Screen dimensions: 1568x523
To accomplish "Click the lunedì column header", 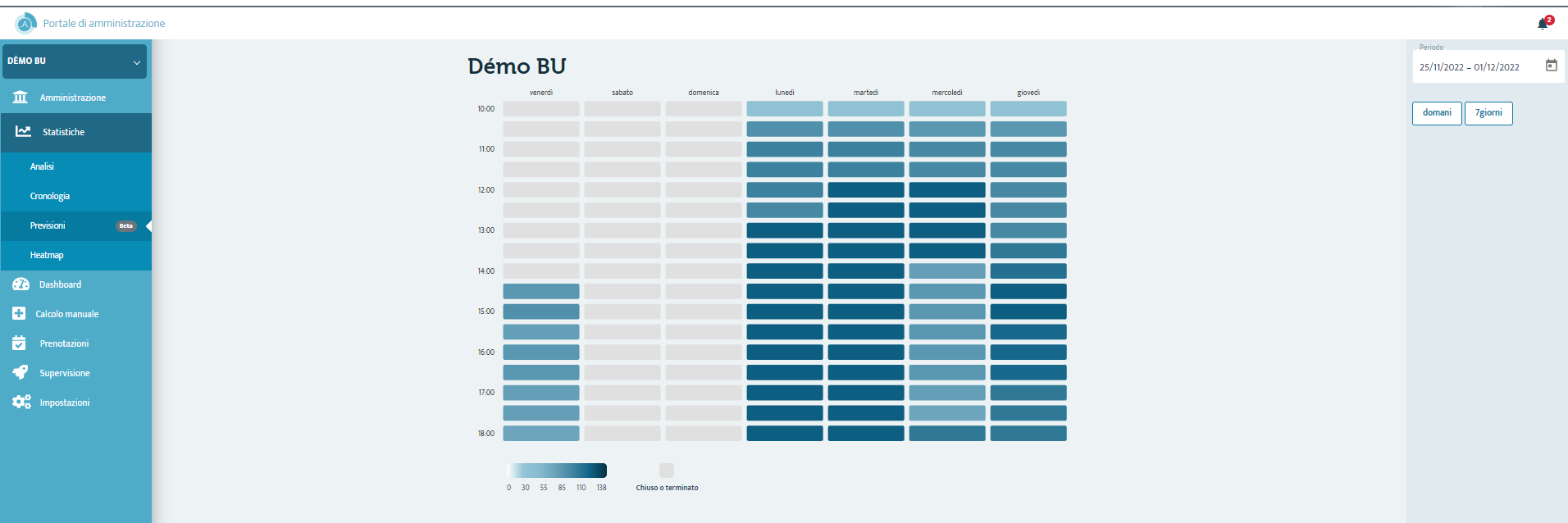I will pos(785,93).
